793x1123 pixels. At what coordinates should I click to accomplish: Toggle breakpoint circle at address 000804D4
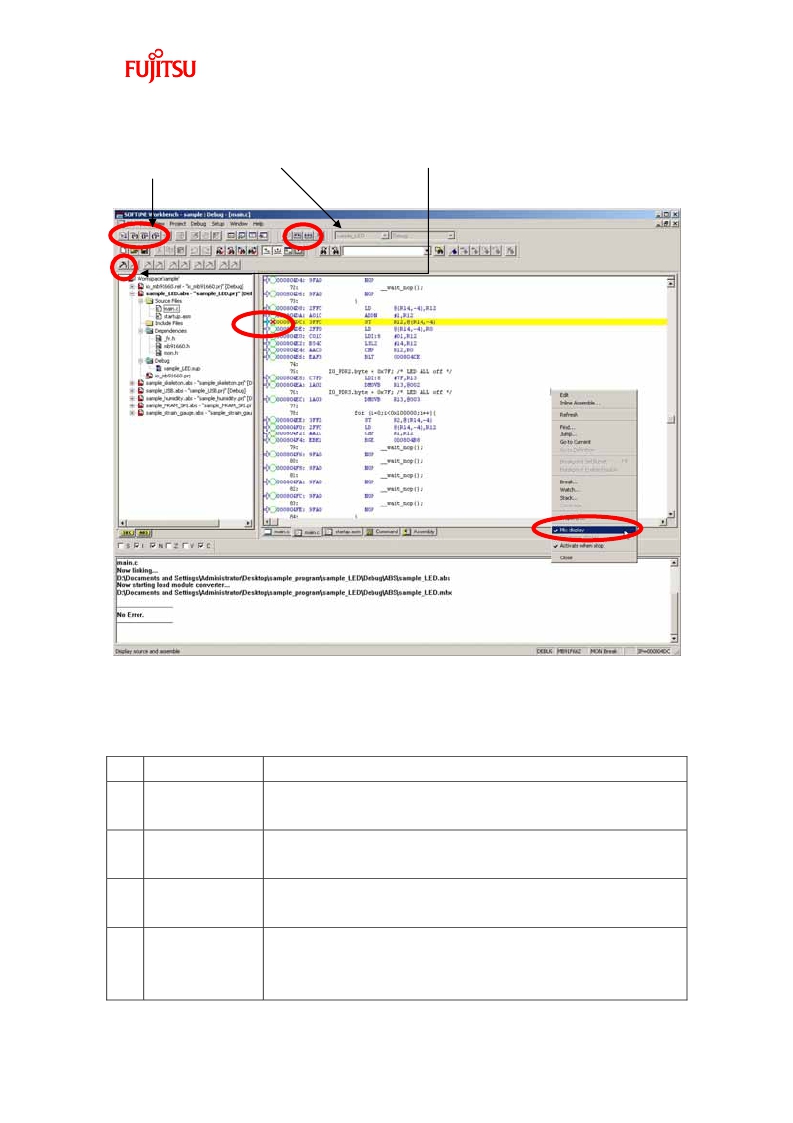272,280
